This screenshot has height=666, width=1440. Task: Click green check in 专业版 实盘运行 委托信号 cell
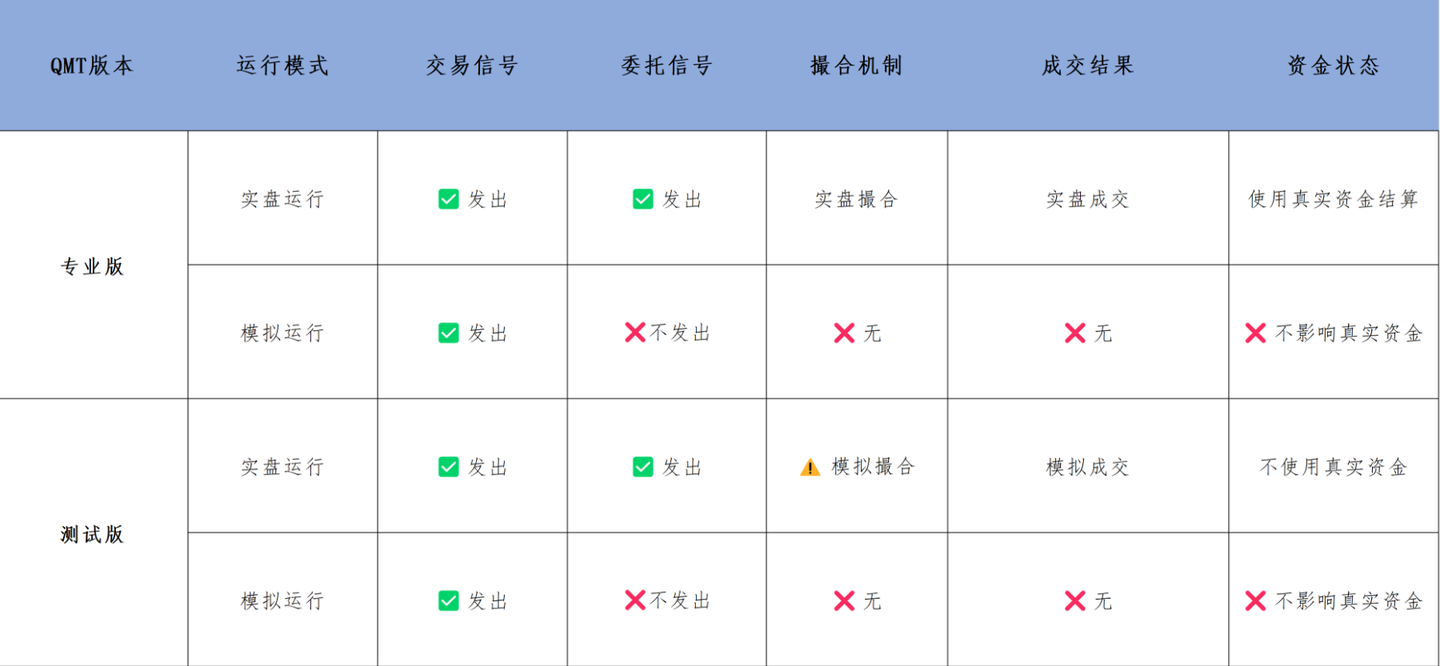(x=643, y=199)
